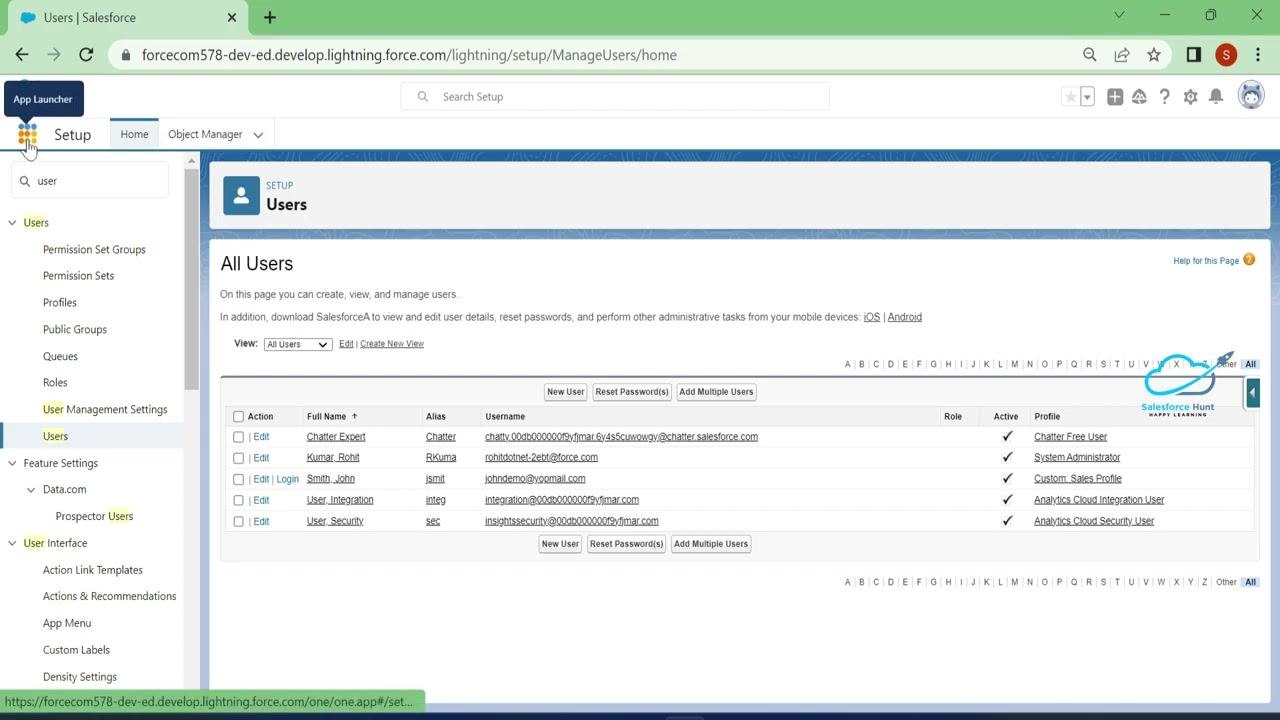
Task: Select the Kumar, Rohit row checkbox
Action: (238, 458)
